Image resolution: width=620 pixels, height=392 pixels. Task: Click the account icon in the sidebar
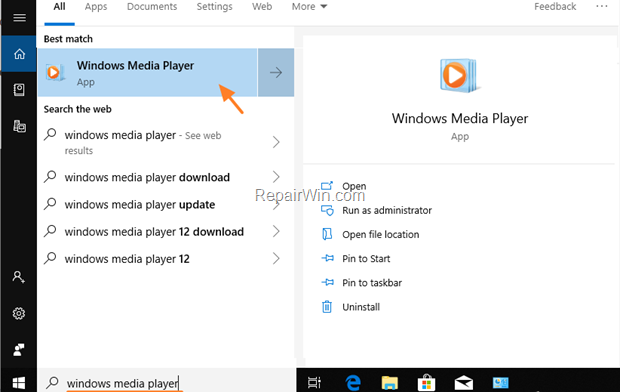click(18, 277)
